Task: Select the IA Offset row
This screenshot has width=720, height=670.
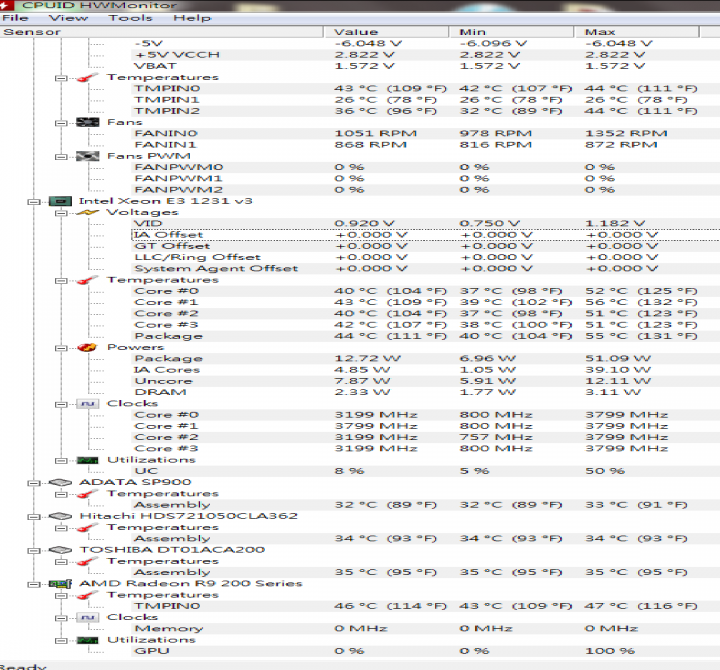Action: click(425, 235)
